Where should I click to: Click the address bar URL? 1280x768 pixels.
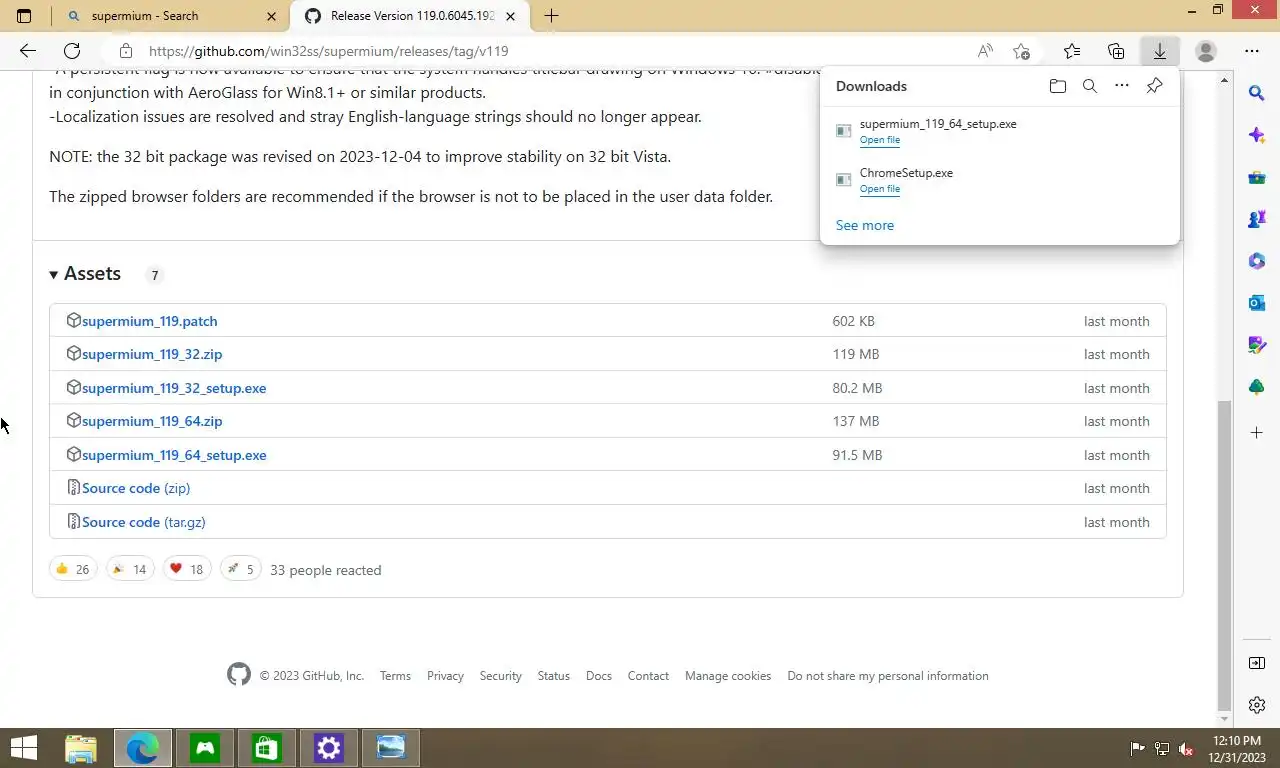coord(329,51)
